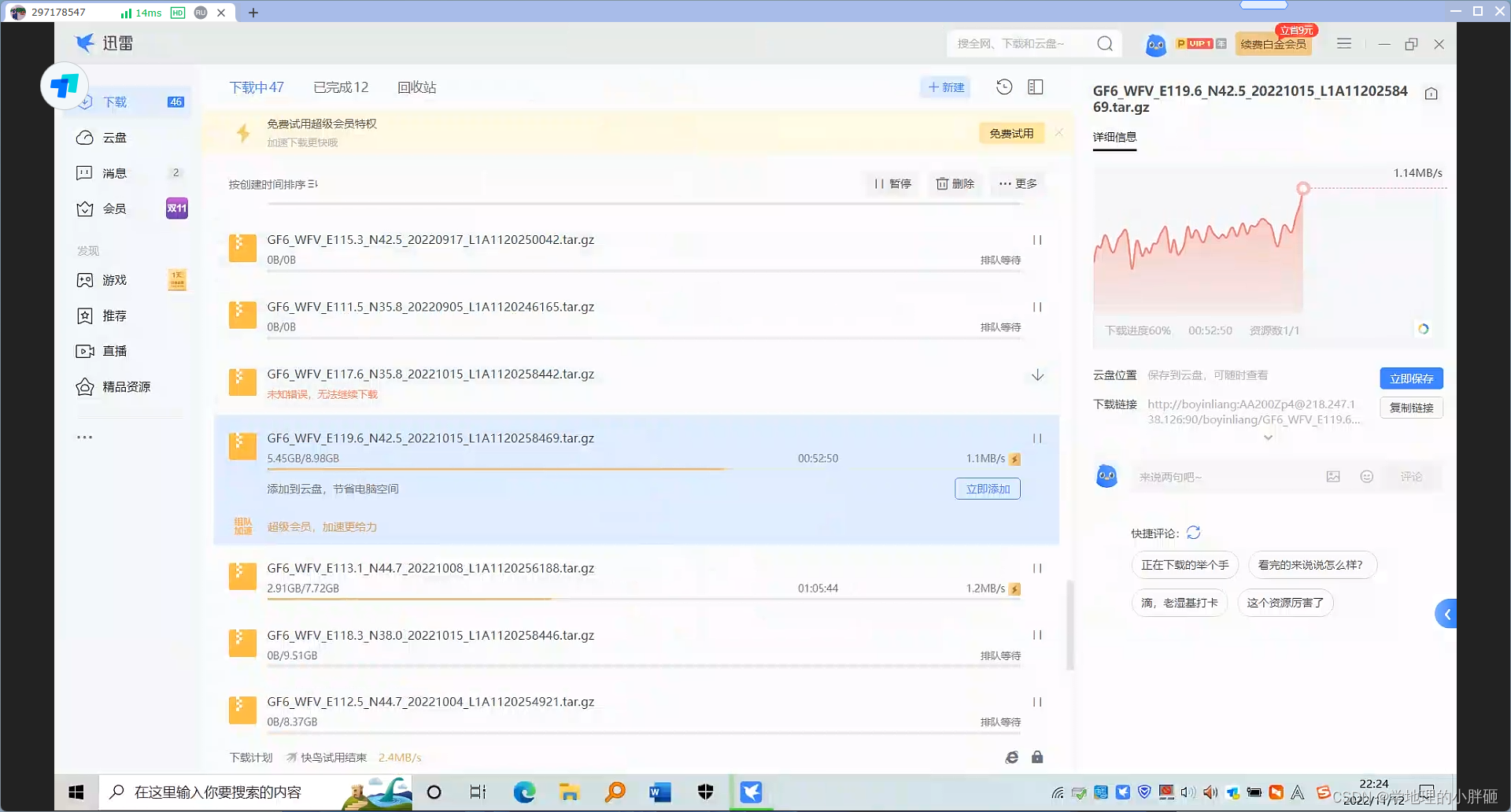The height and width of the screenshot is (812, 1511).
Task: Open 下载计划 download plan
Action: (250, 758)
